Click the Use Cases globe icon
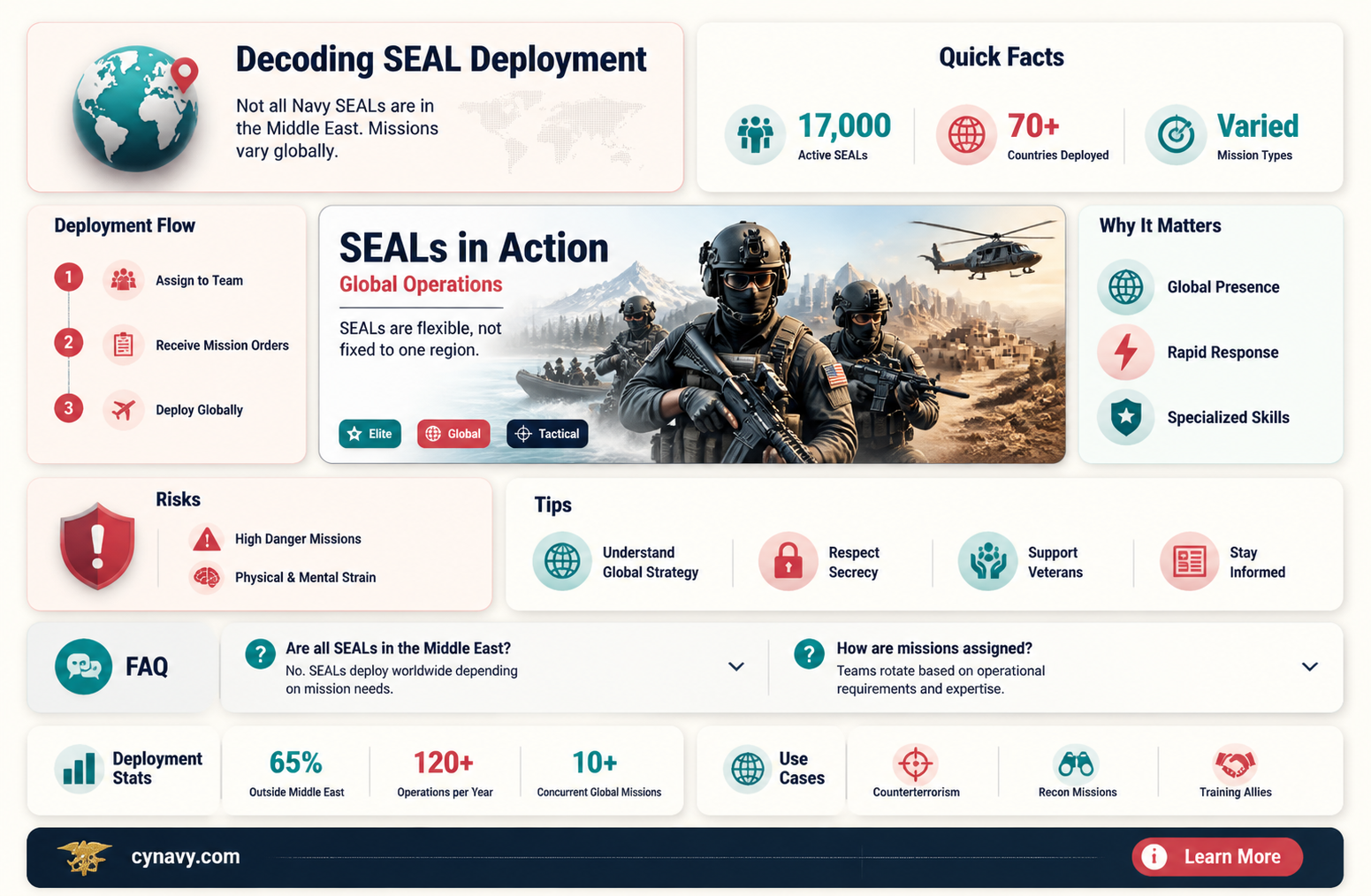This screenshot has height=896, width=1371. click(x=748, y=768)
